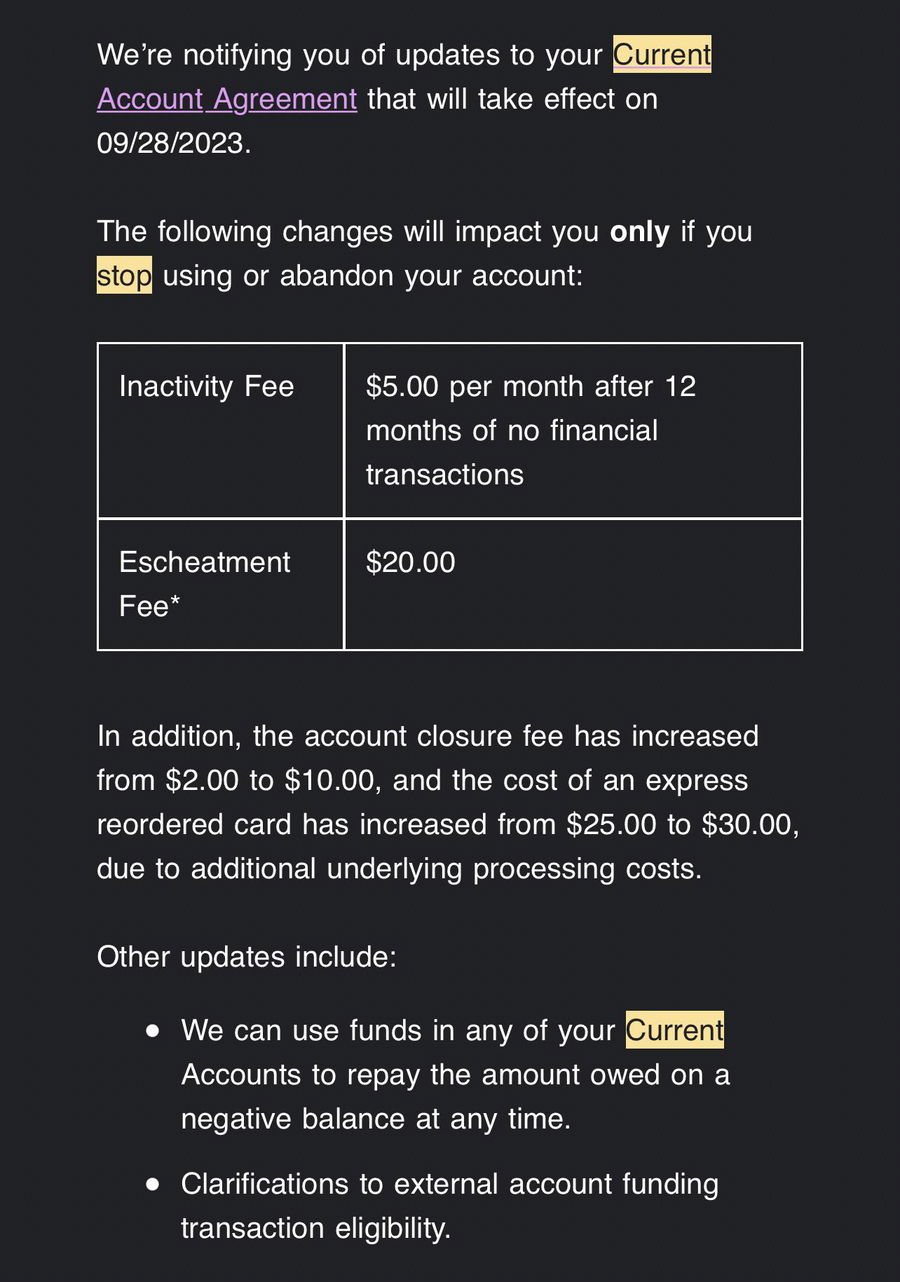The width and height of the screenshot is (900, 1282).
Task: Click the highlighted "Current" in the bullet list
Action: click(x=674, y=1030)
